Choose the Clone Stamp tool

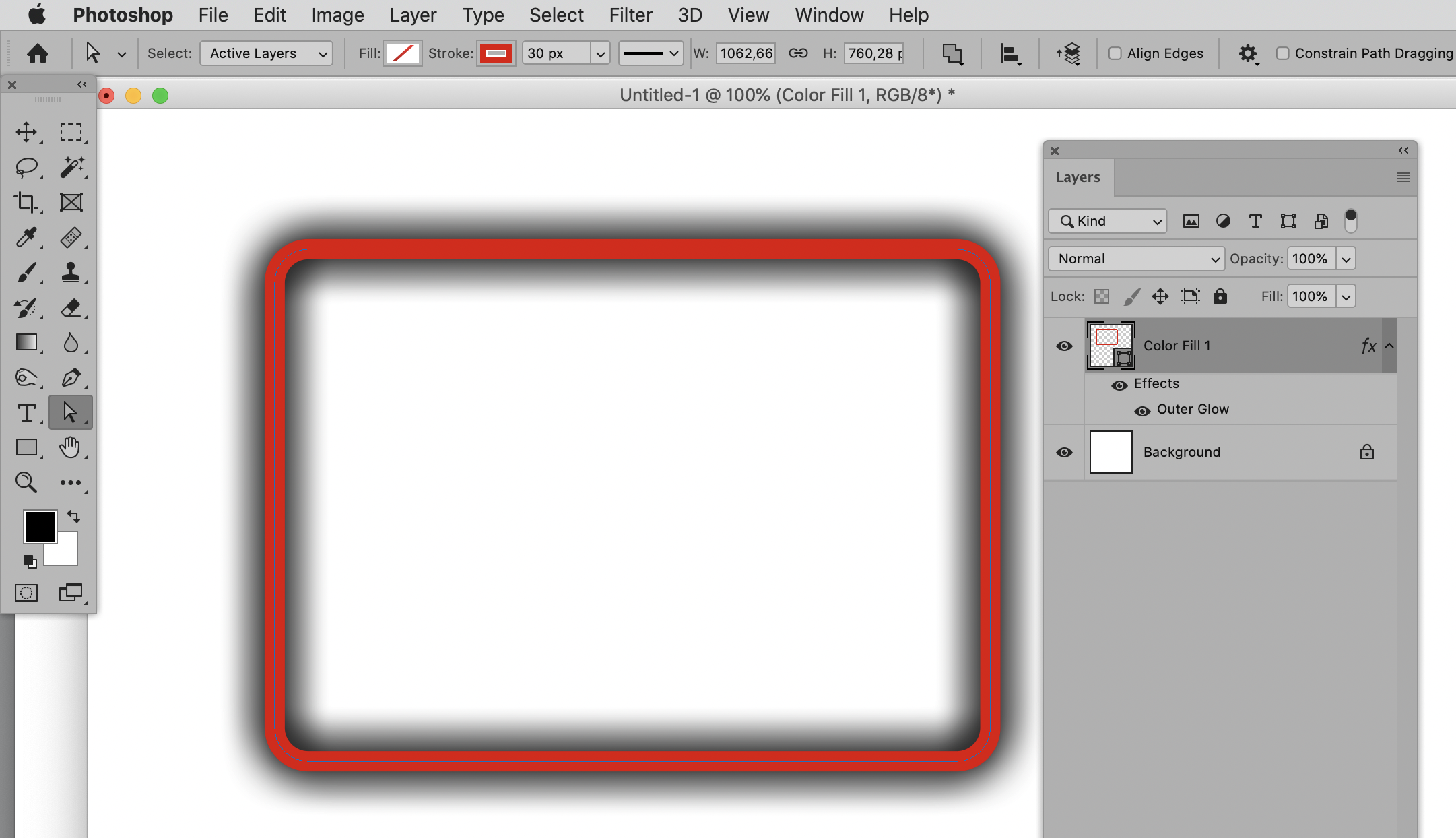(71, 272)
